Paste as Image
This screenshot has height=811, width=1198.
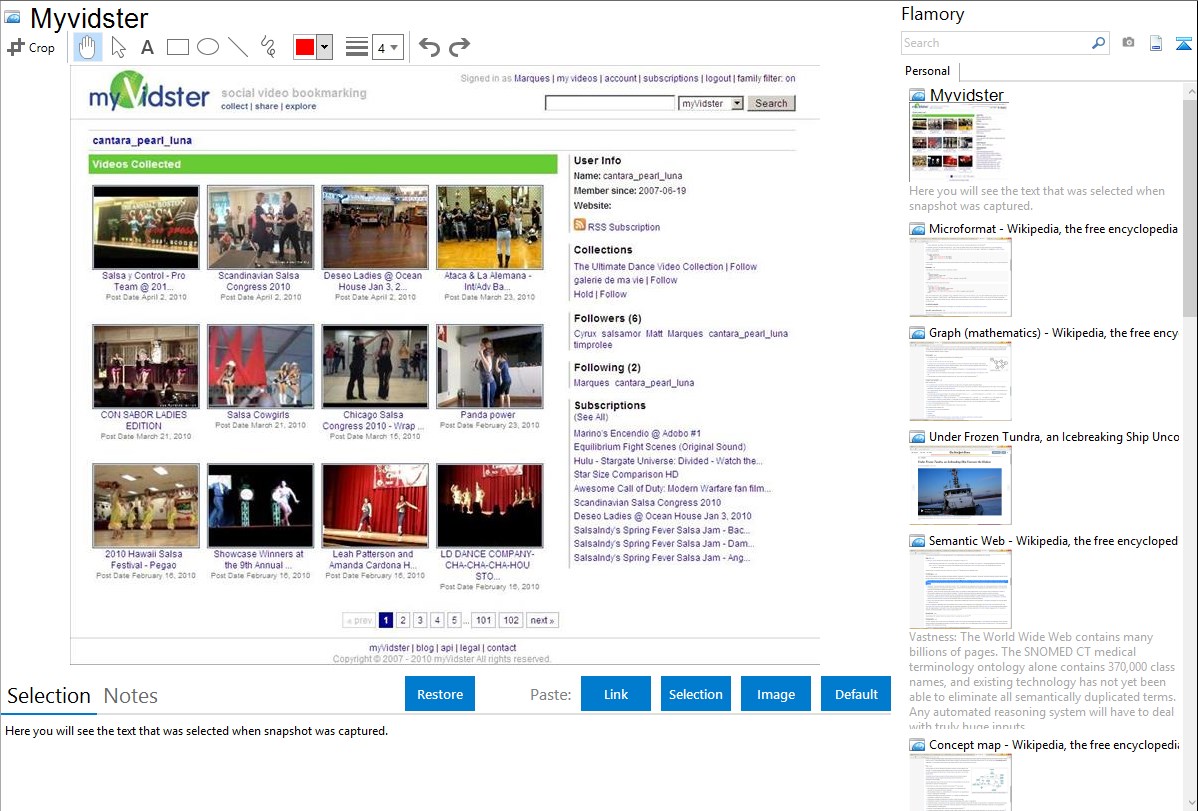pyautogui.click(x=775, y=694)
